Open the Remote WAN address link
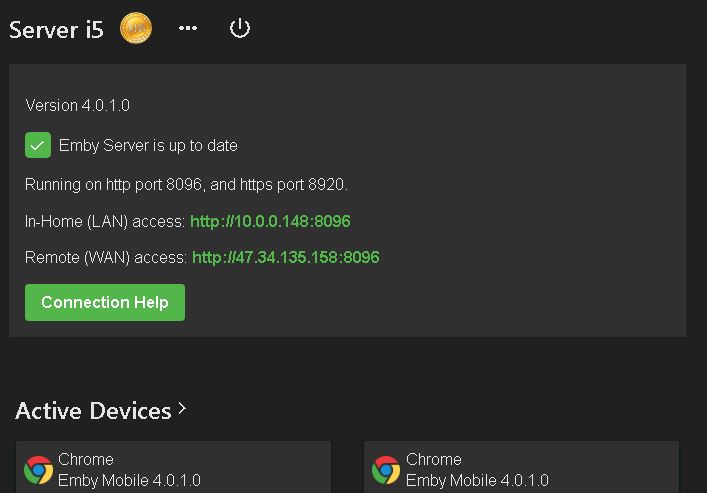707x493 pixels. [285, 258]
